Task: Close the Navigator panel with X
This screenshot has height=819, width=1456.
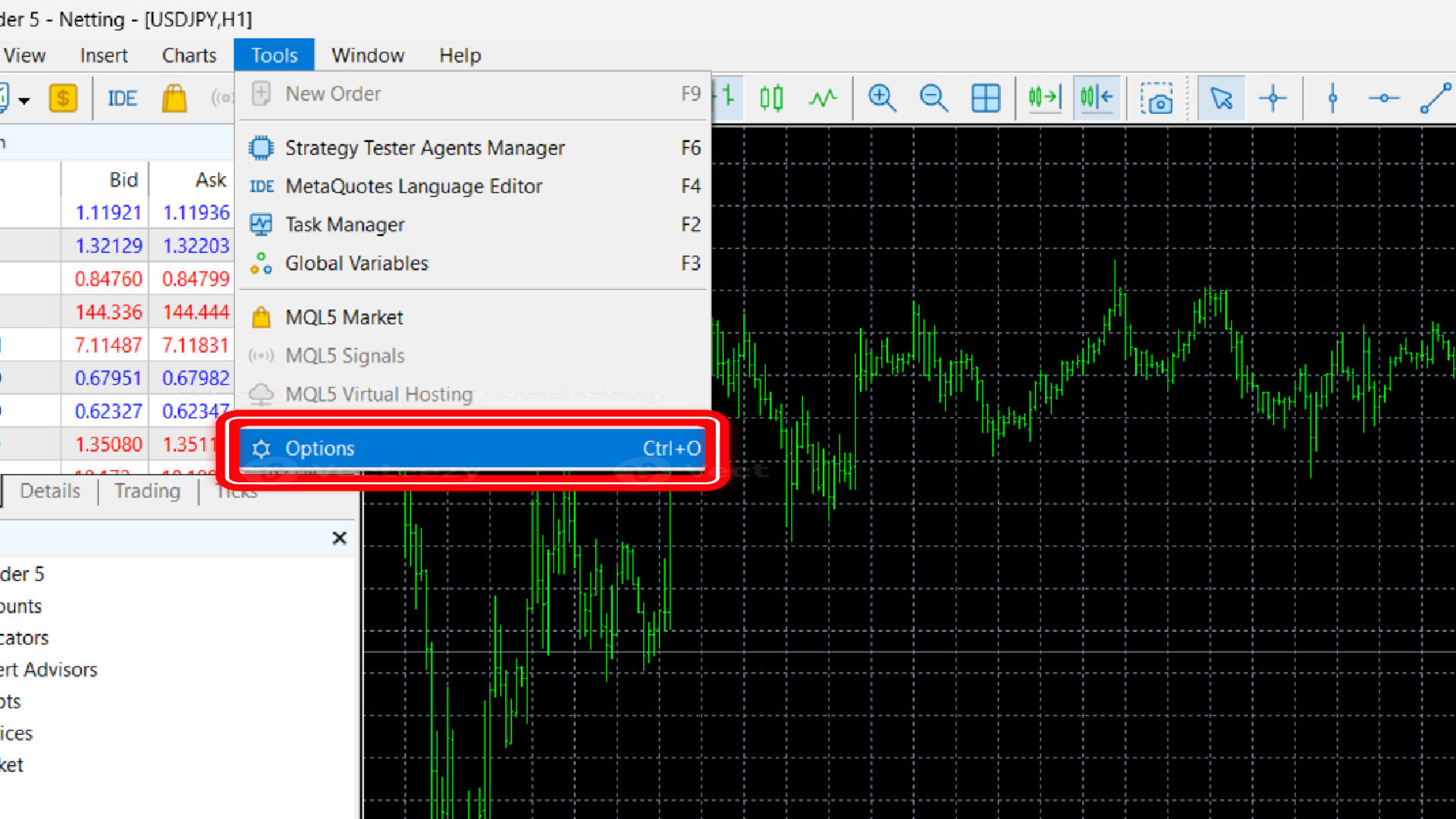Action: (x=340, y=538)
